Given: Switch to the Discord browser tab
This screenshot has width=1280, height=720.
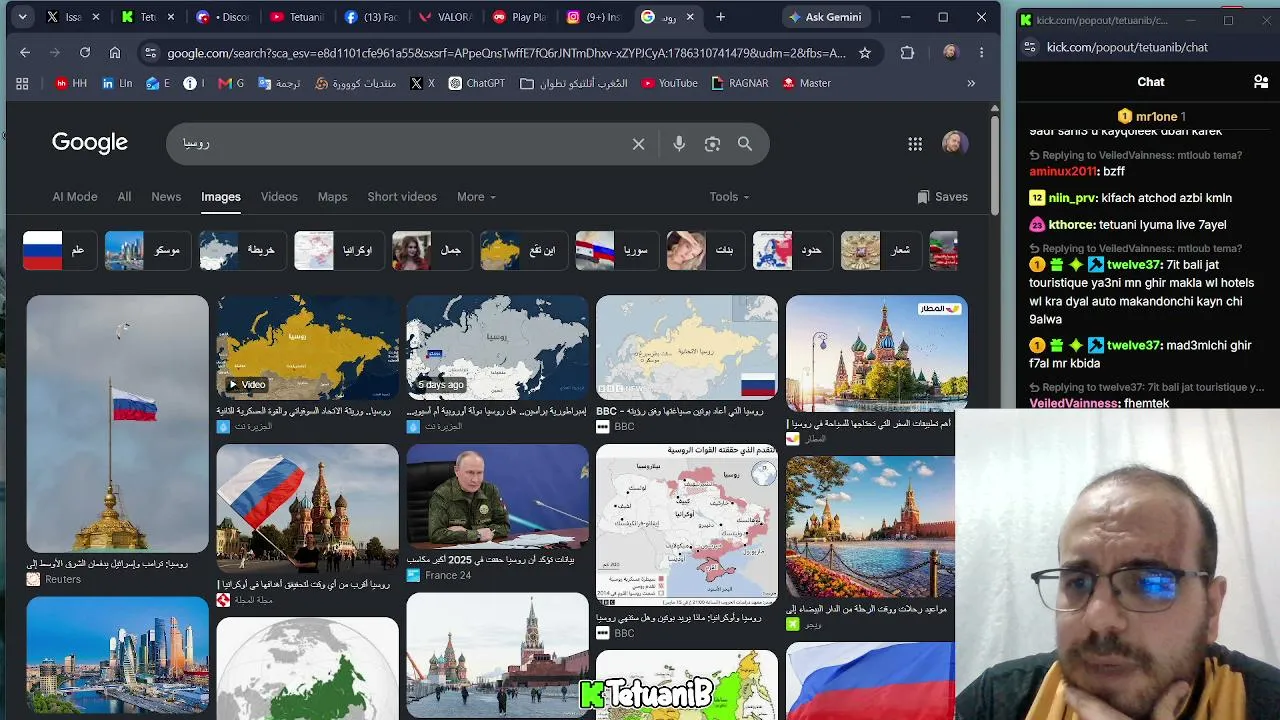Looking at the screenshot, I should tap(222, 17).
